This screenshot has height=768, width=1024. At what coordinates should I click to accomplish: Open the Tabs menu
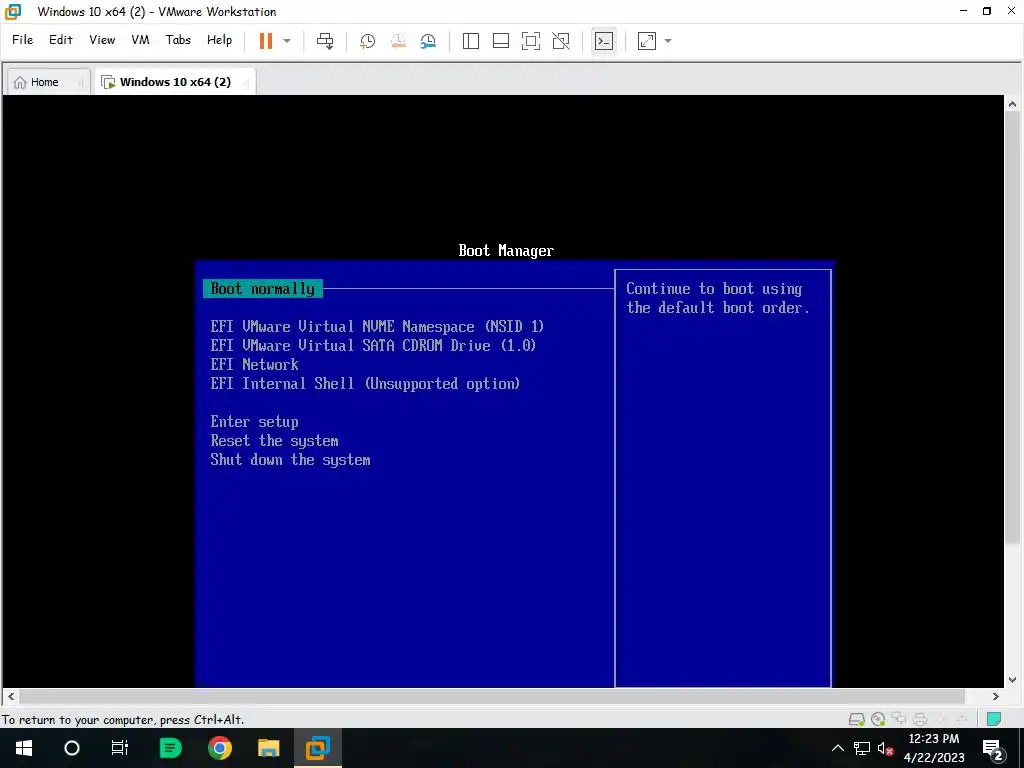tap(178, 40)
